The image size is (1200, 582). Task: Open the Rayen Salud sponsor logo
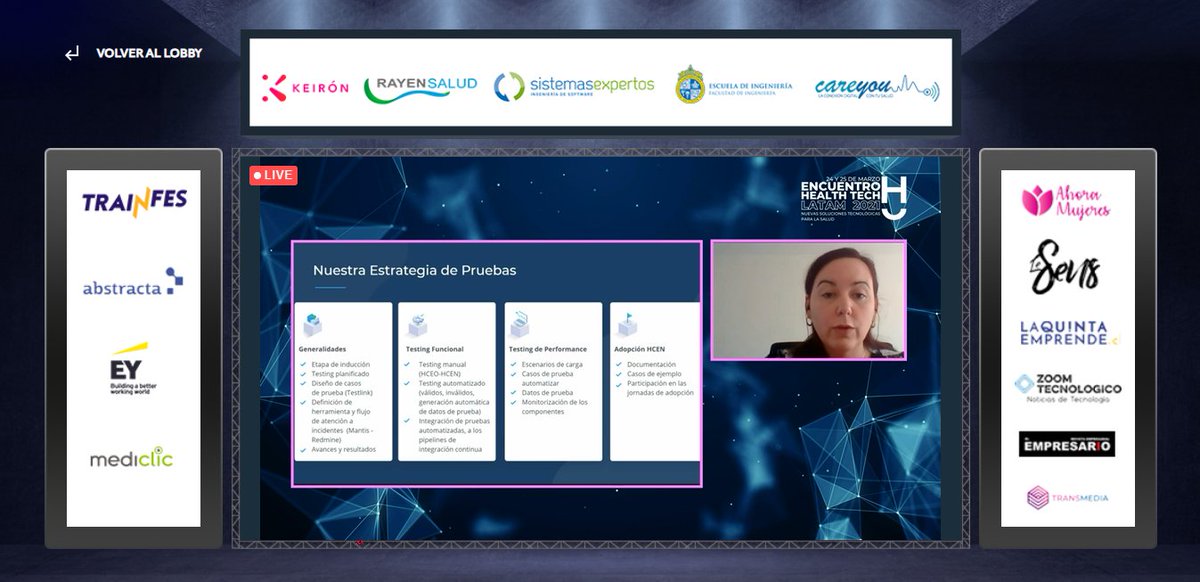[x=420, y=87]
